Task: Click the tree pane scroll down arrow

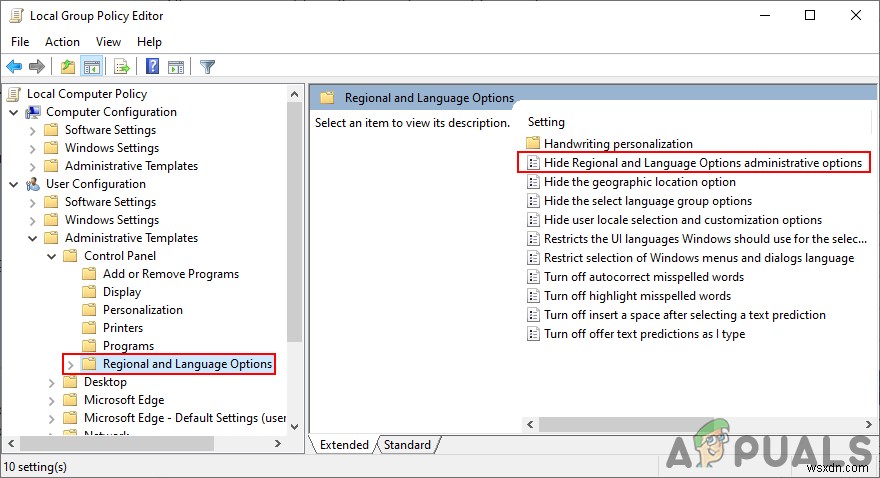Action: (295, 426)
